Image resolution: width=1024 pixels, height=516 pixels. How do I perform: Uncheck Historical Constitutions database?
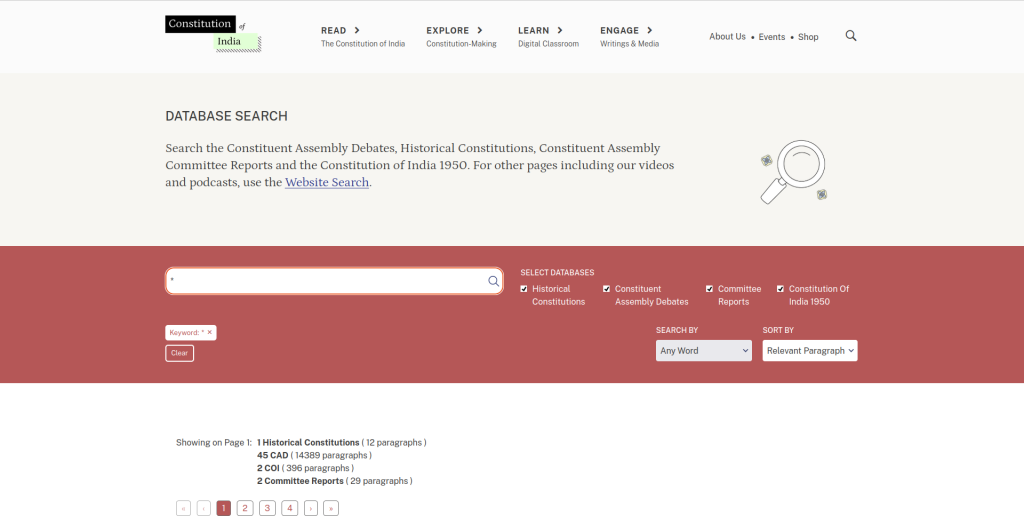524,289
